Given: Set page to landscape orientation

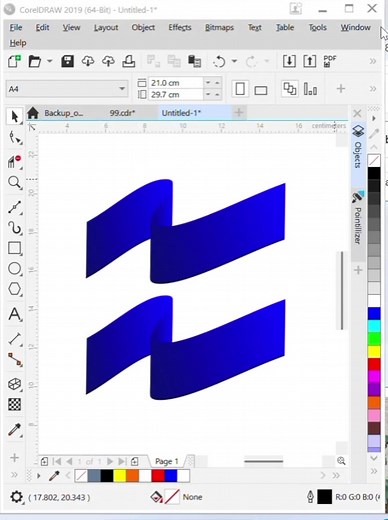Looking at the screenshot, I should [x=261, y=90].
